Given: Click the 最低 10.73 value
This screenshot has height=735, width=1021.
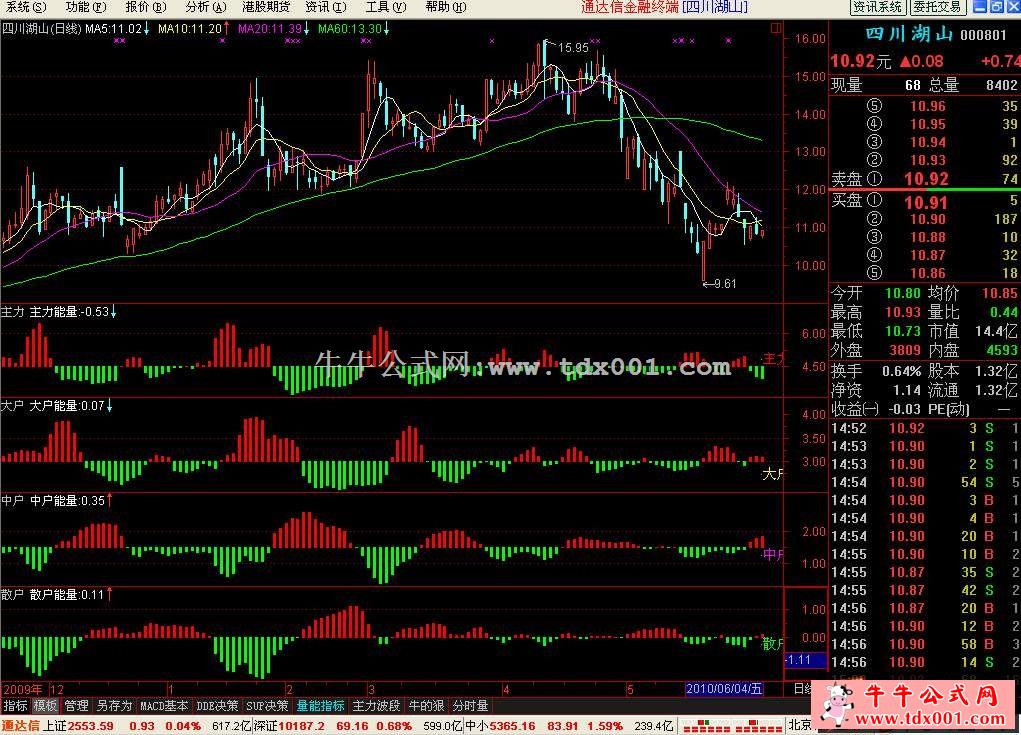Looking at the screenshot, I should tap(902, 331).
